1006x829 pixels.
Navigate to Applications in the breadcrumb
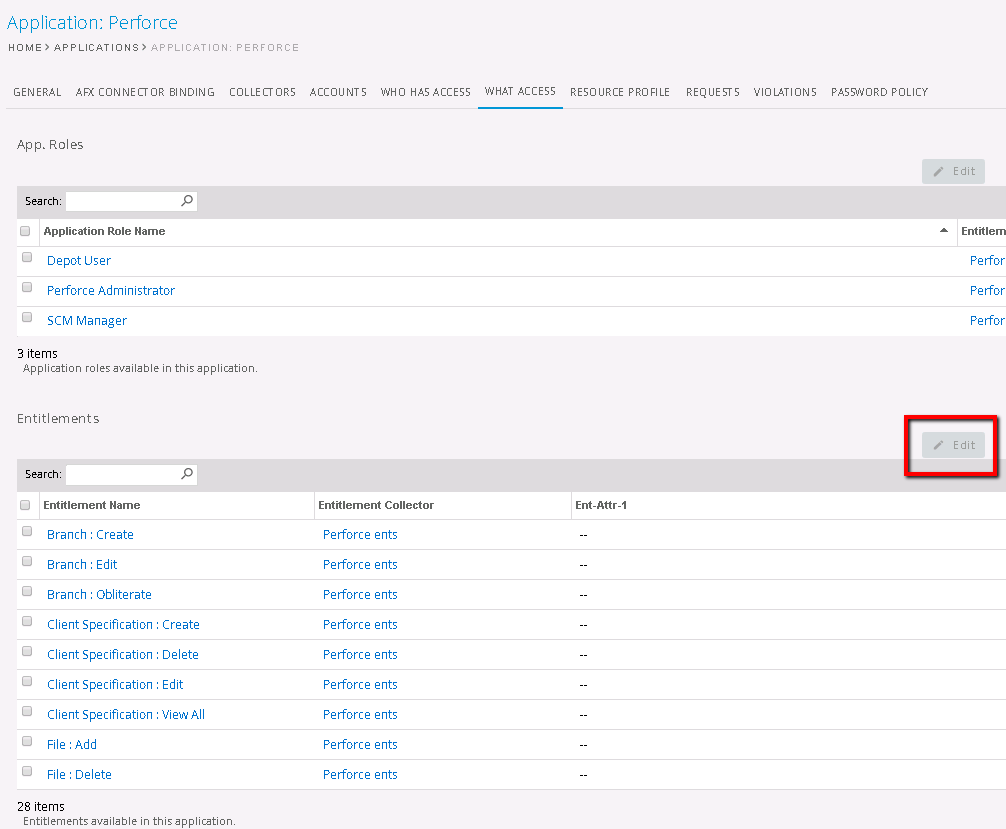96,47
